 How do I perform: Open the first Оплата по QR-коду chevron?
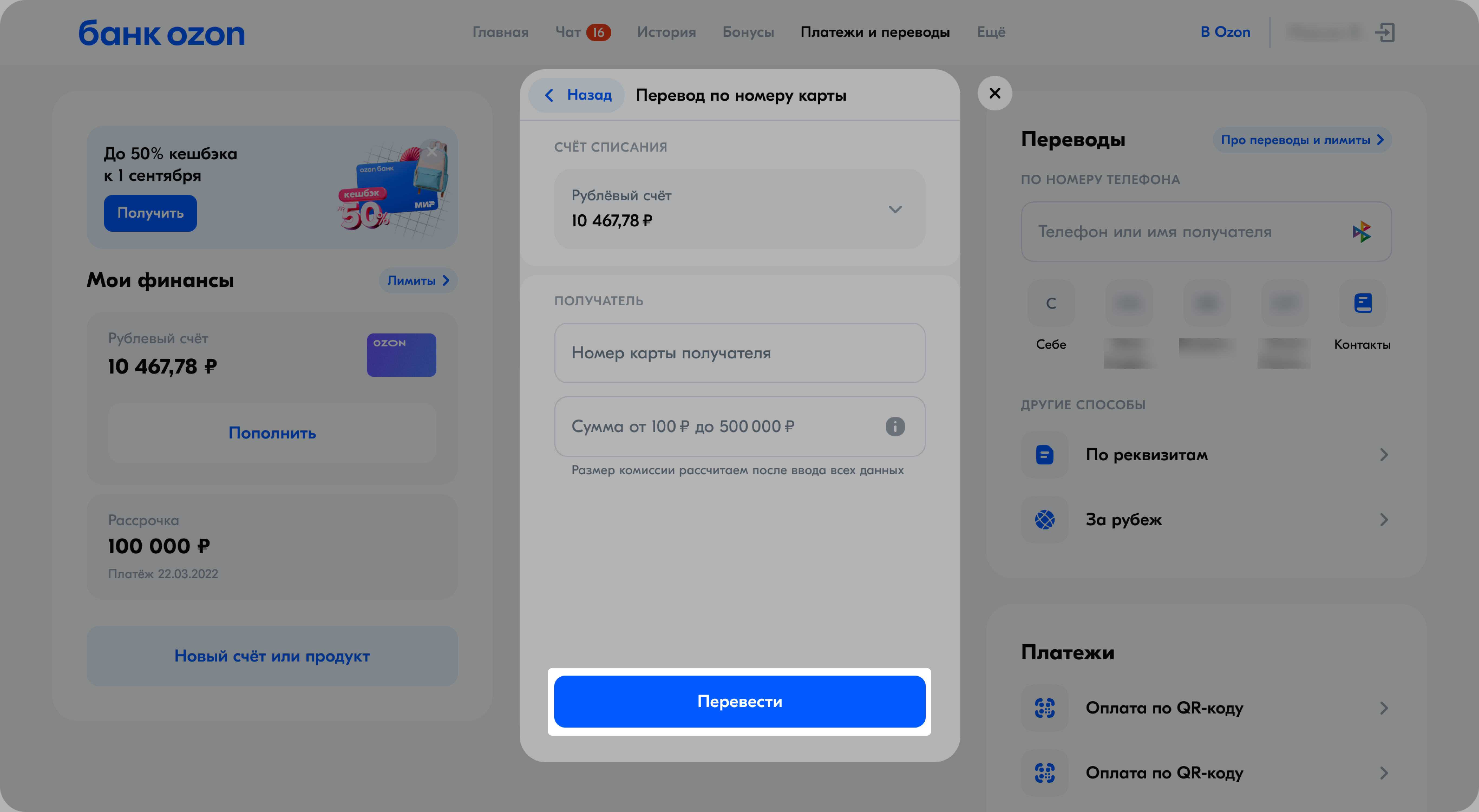point(1384,708)
